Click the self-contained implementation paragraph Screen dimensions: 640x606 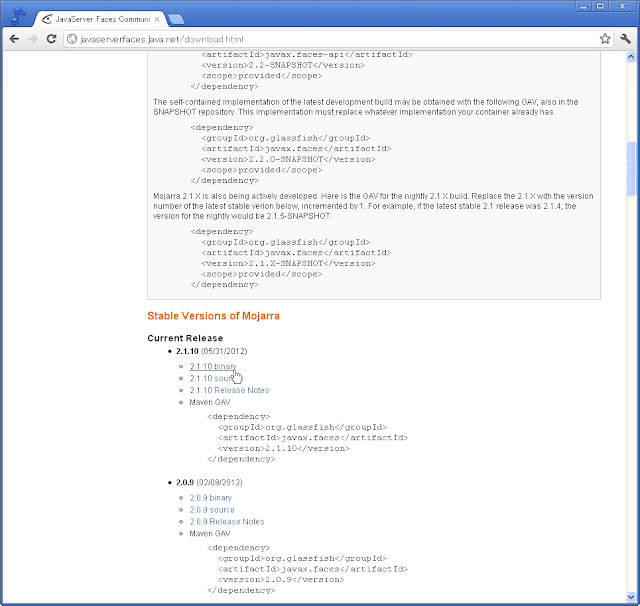click(365, 107)
